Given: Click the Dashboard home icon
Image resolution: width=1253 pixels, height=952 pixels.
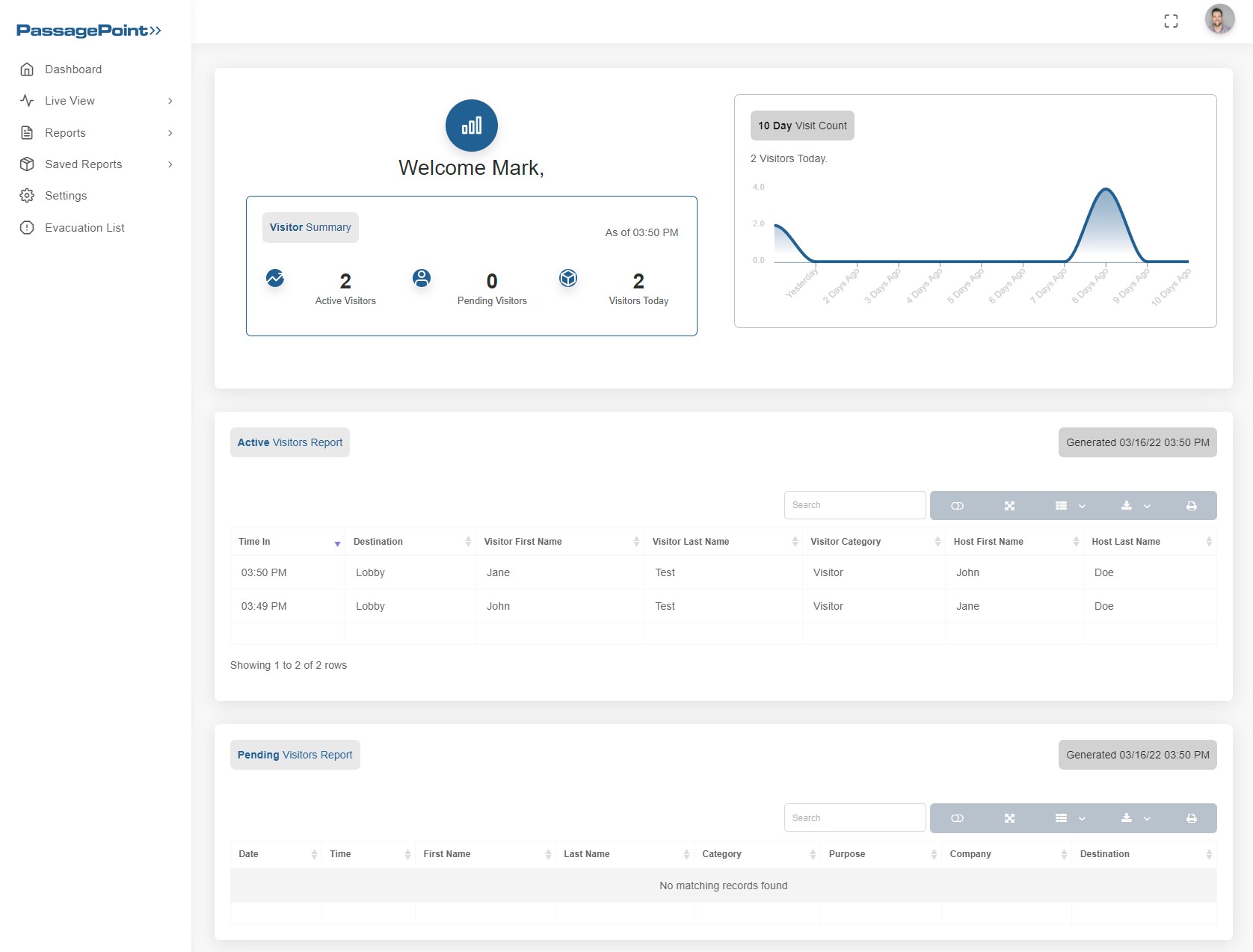Looking at the screenshot, I should point(27,69).
